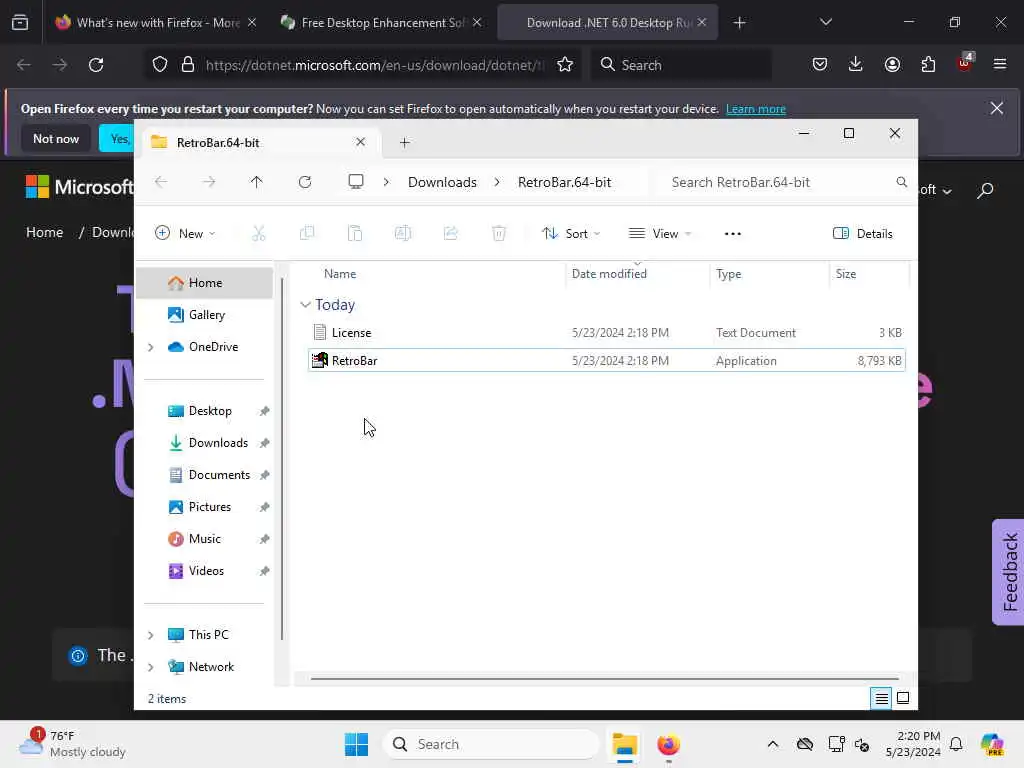Switch to large thumbnails view icon in status bar
Screen dimensions: 1024x768
pos(903,698)
